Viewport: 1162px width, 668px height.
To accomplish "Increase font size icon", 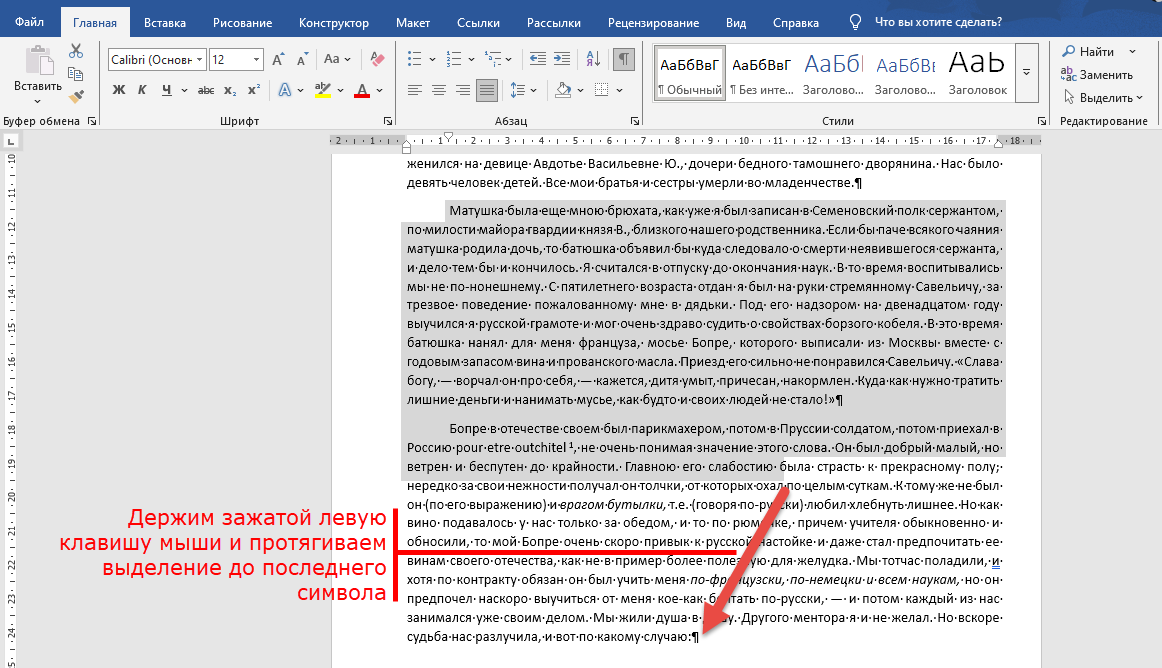I will tap(278, 59).
